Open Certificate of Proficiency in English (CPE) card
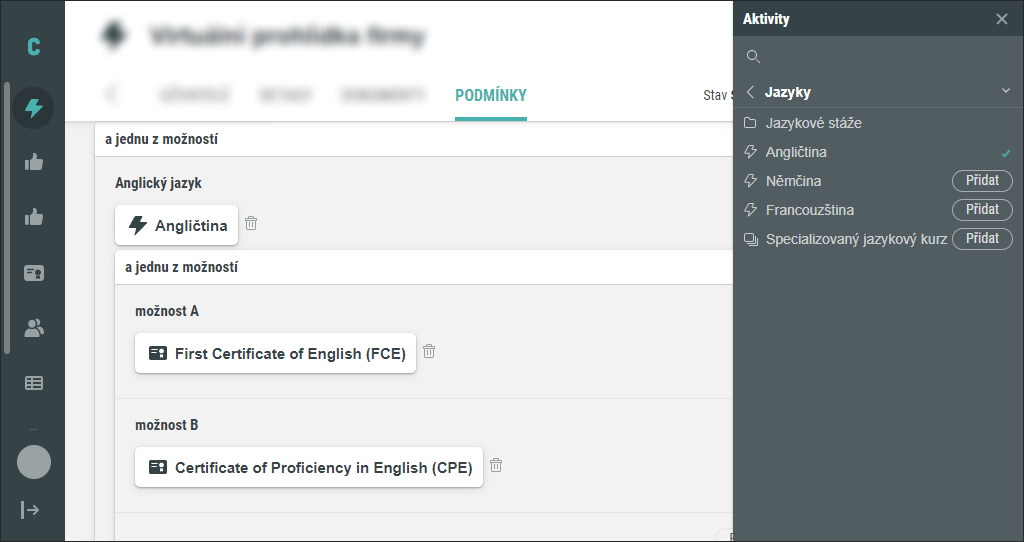Image resolution: width=1024 pixels, height=542 pixels. (309, 467)
